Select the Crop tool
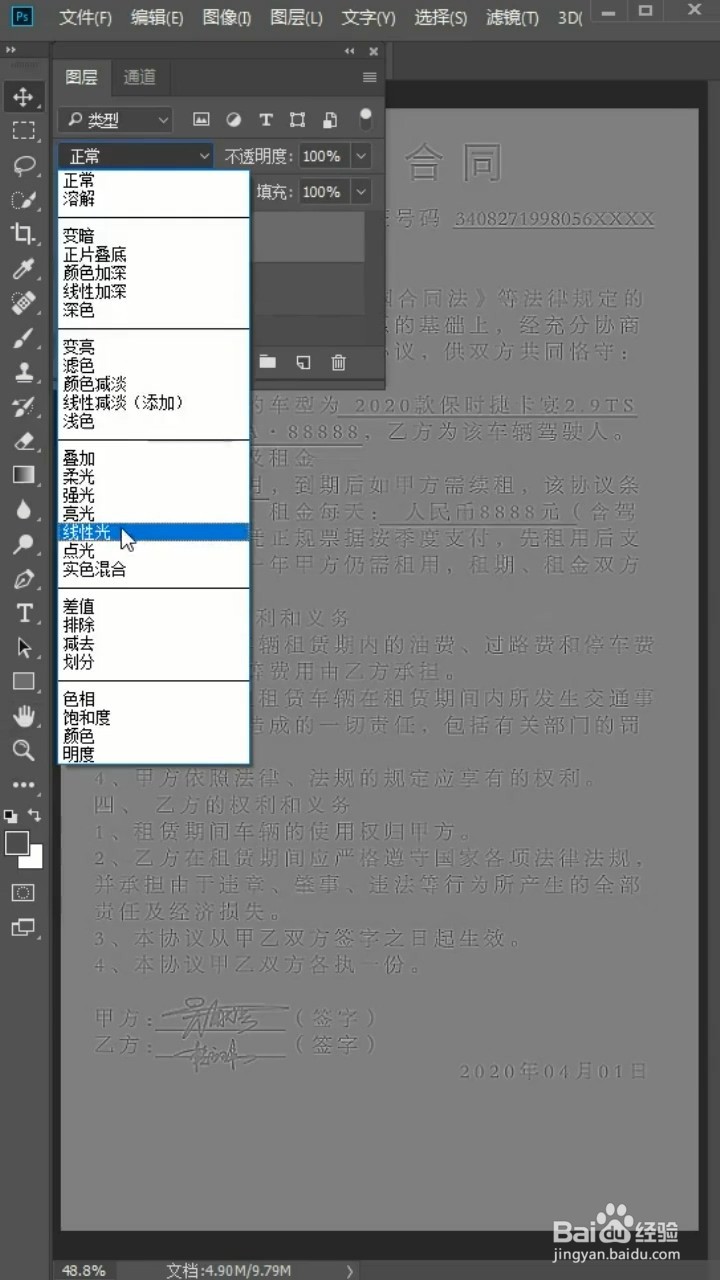720x1280 pixels. (x=23, y=234)
